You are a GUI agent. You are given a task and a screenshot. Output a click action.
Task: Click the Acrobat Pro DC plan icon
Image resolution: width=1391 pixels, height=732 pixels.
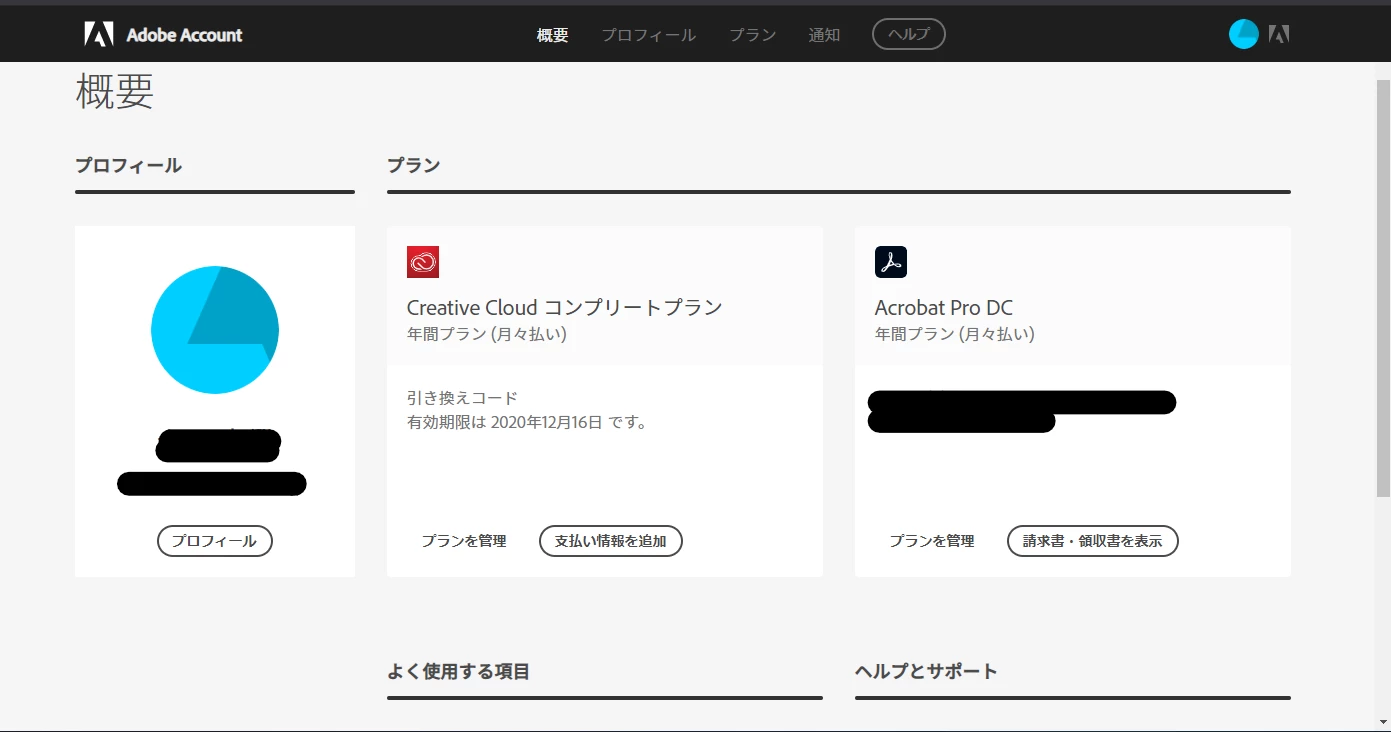(x=891, y=262)
